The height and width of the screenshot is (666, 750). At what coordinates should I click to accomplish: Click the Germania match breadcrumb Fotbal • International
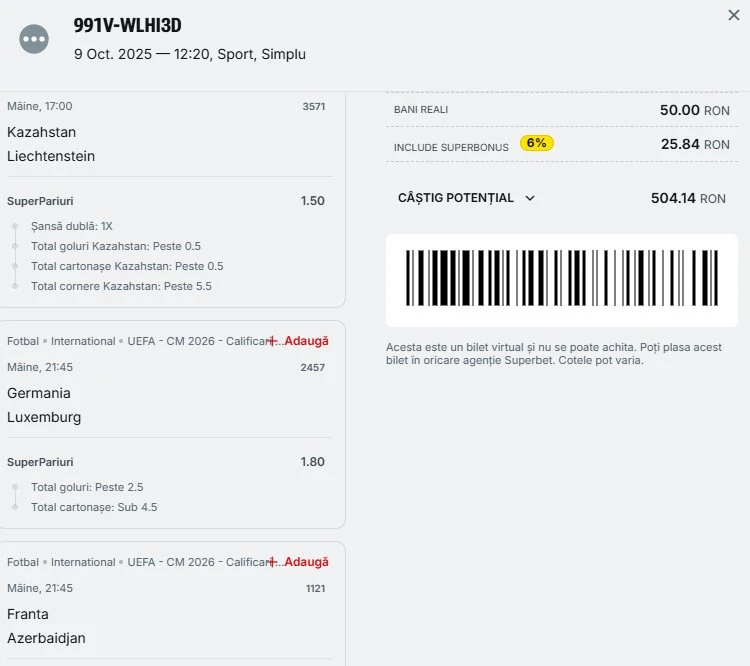[61, 341]
